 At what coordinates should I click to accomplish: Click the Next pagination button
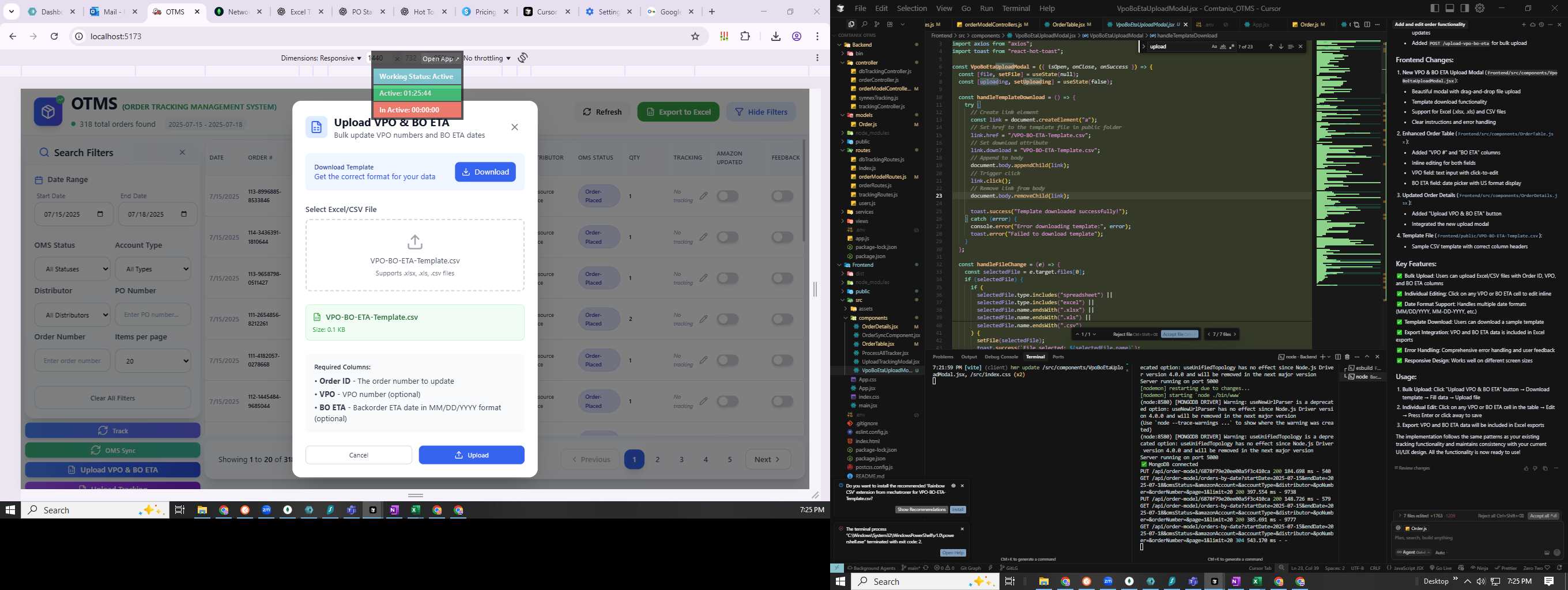(x=768, y=459)
